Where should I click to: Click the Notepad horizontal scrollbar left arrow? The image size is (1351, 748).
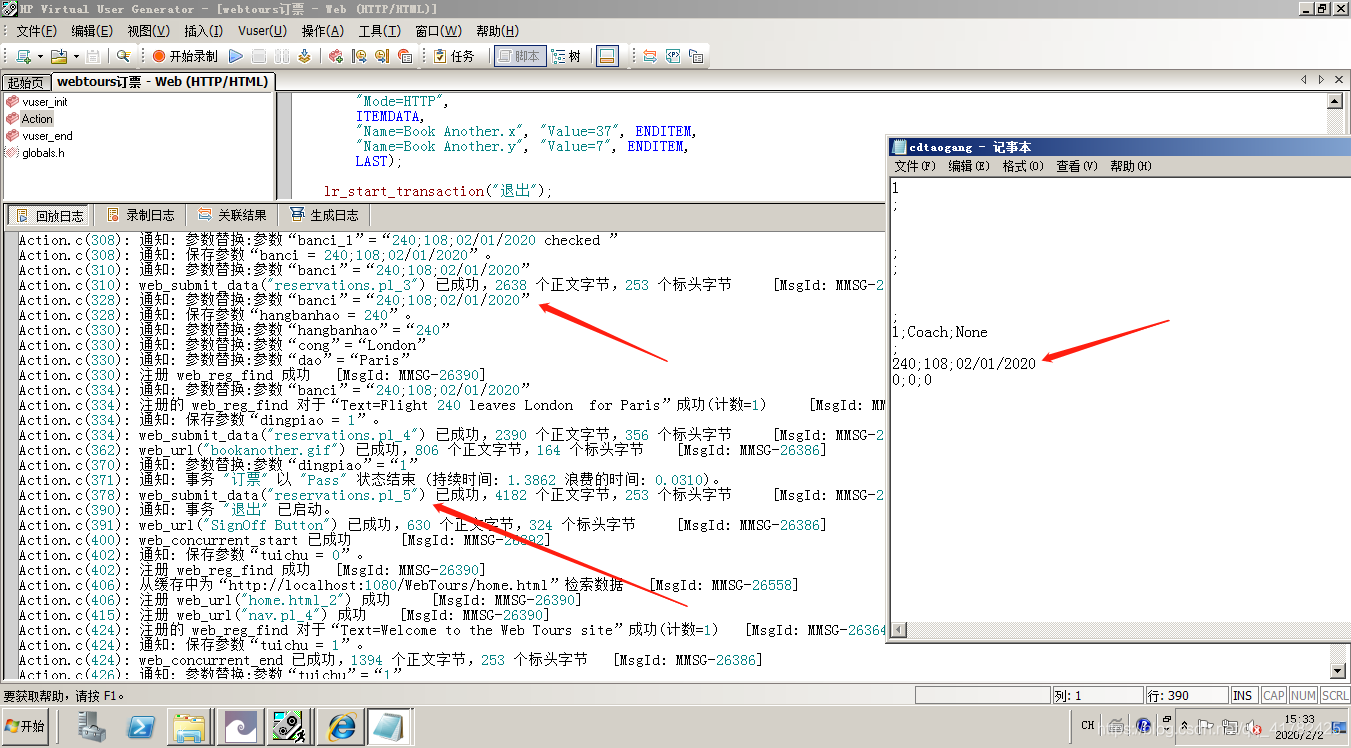click(x=898, y=630)
